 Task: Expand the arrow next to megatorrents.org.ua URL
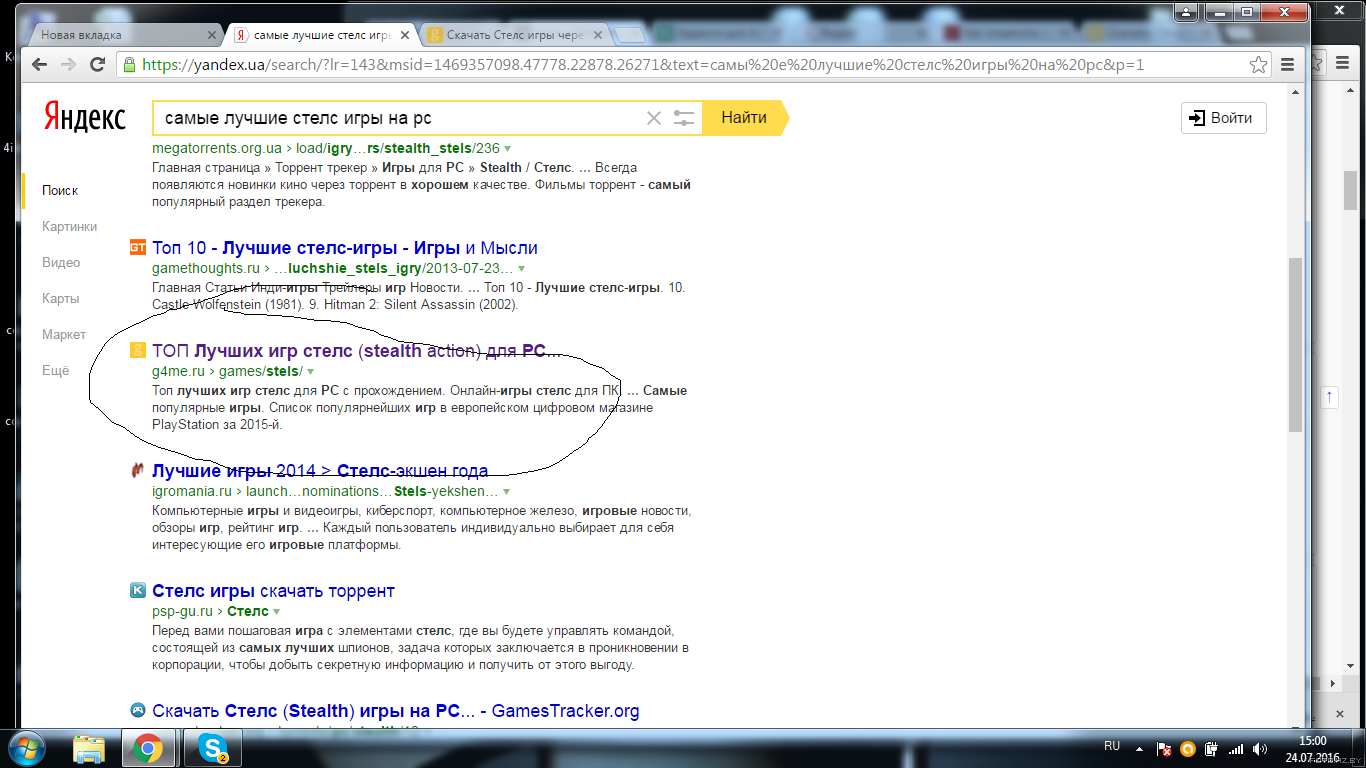point(508,149)
